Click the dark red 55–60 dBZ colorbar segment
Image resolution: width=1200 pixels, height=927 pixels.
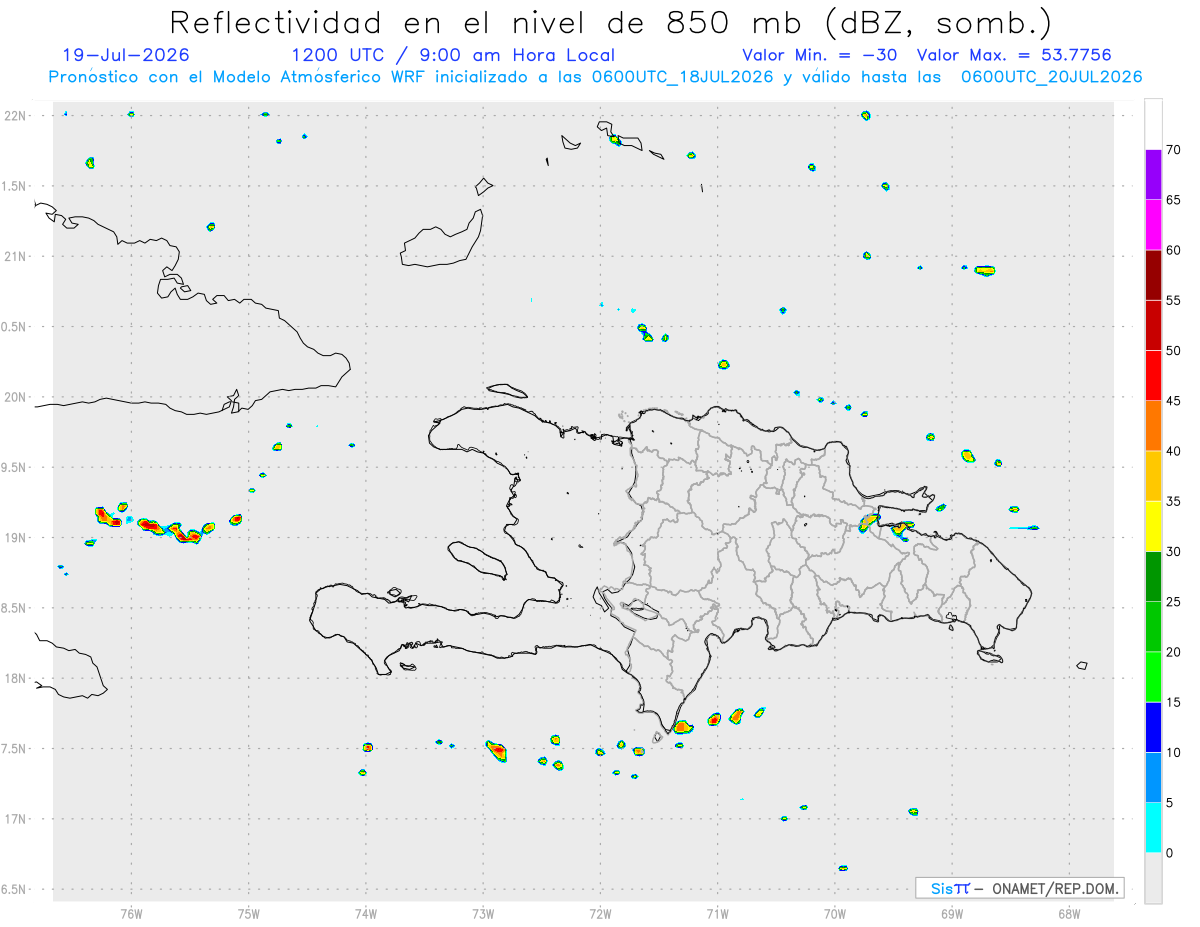(x=1153, y=275)
